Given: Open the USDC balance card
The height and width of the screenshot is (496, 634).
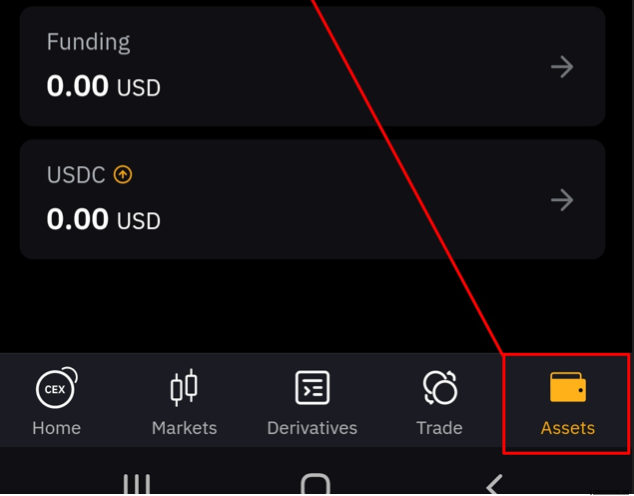Looking at the screenshot, I should point(312,199).
